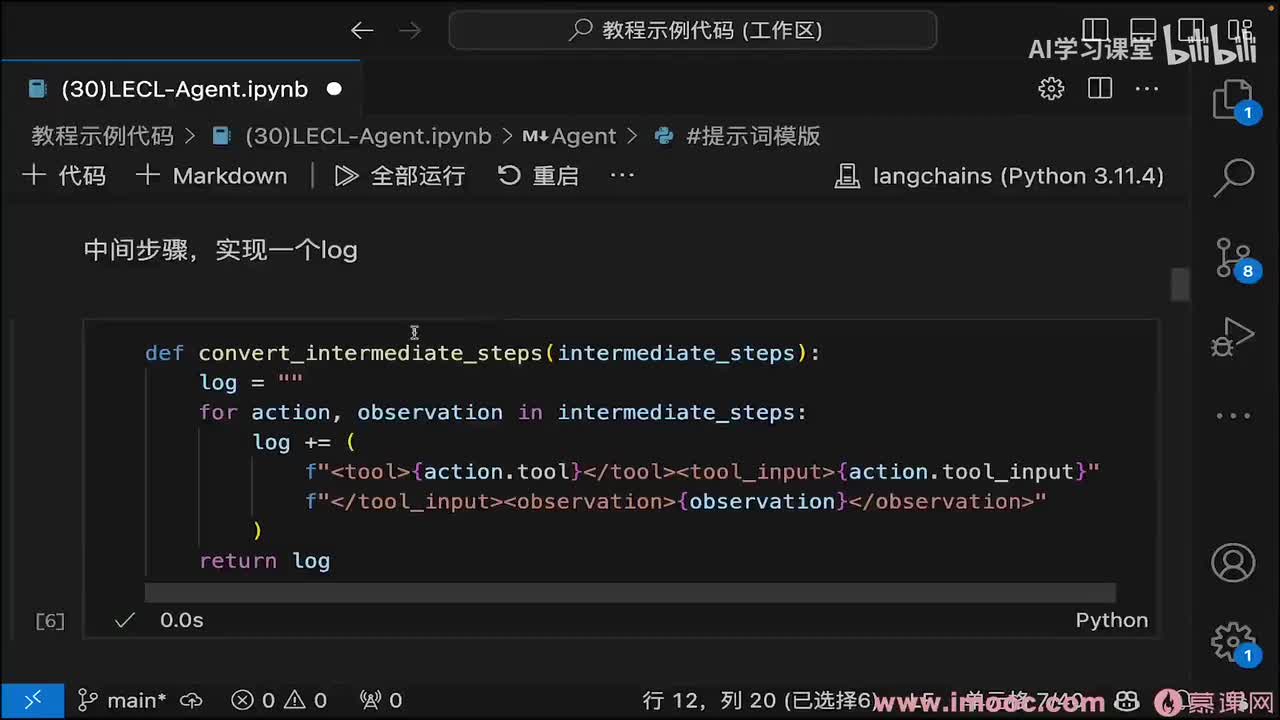Click the f-string line containing {observation}
1280x720 pixels.
[x=676, y=502]
